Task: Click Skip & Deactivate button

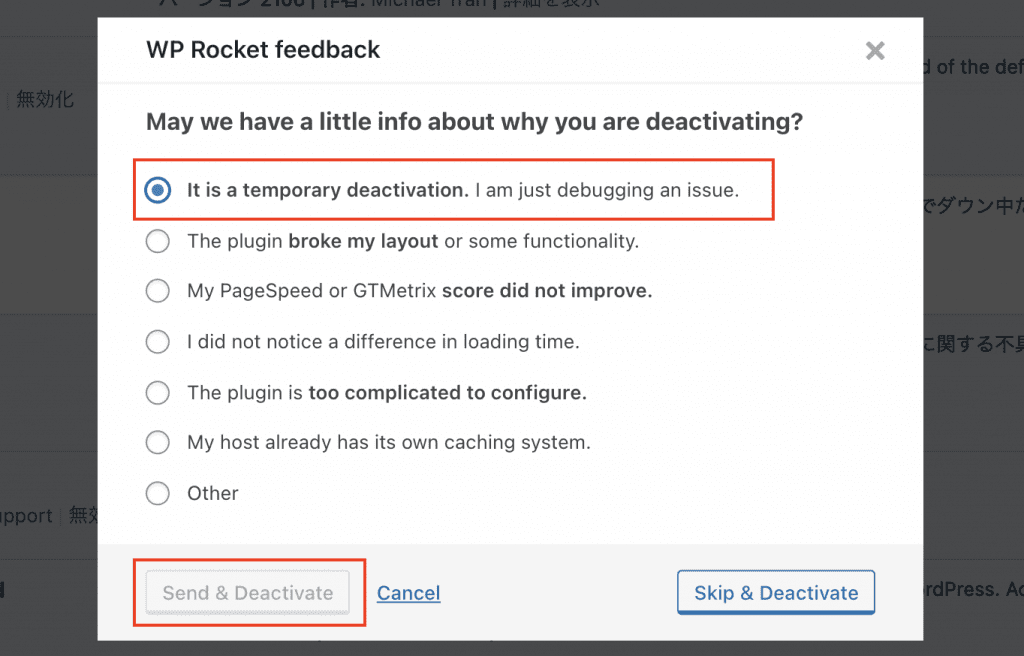Action: (776, 593)
